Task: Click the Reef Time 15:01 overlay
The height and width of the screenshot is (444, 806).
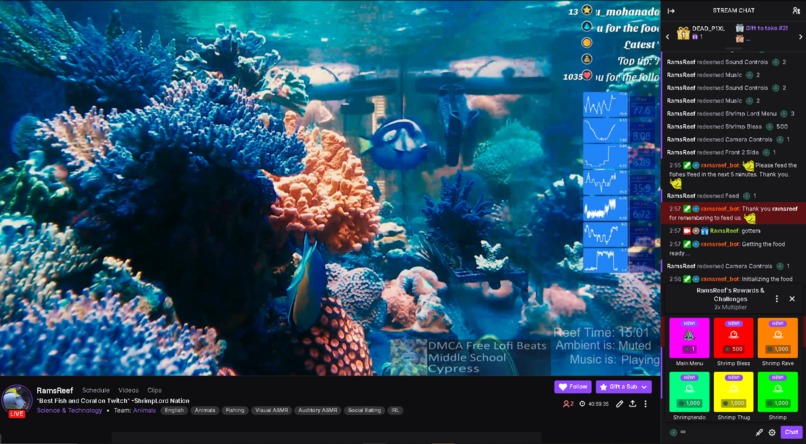Action: [x=601, y=332]
